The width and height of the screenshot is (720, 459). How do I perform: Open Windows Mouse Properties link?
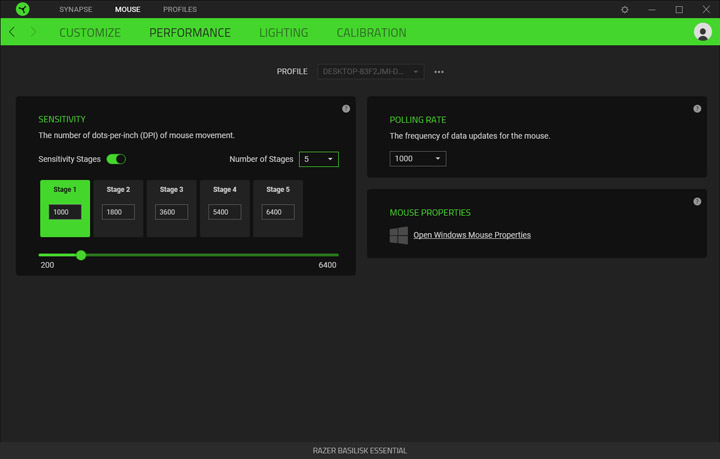tap(472, 235)
